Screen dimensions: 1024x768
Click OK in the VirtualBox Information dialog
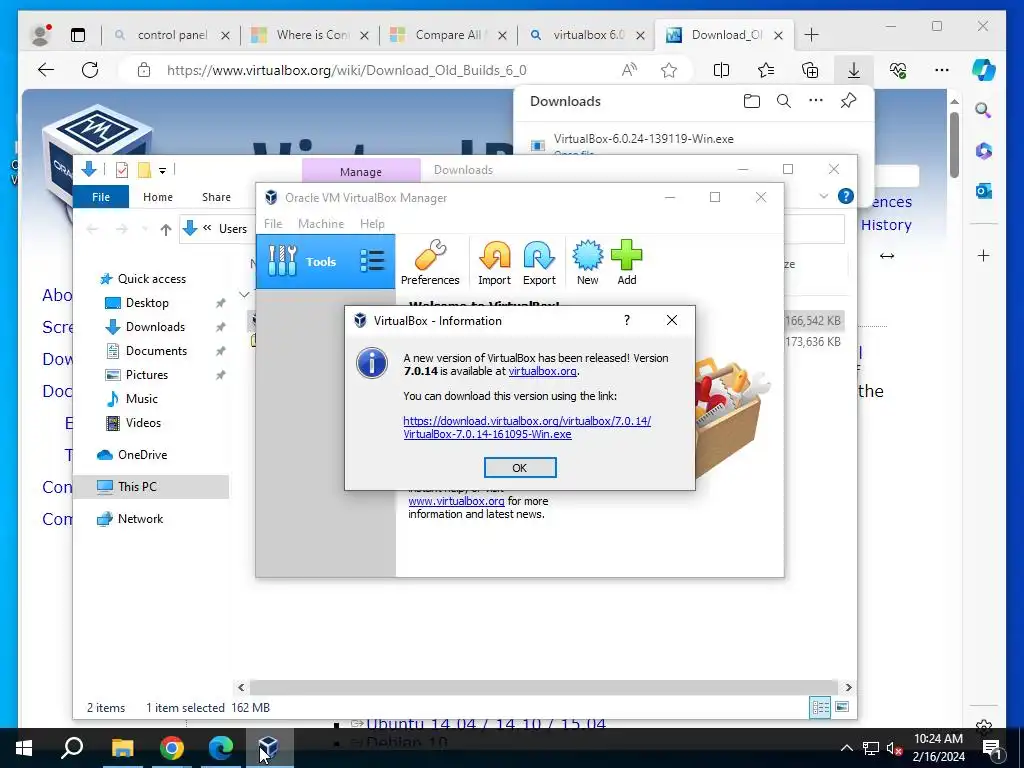pos(520,468)
